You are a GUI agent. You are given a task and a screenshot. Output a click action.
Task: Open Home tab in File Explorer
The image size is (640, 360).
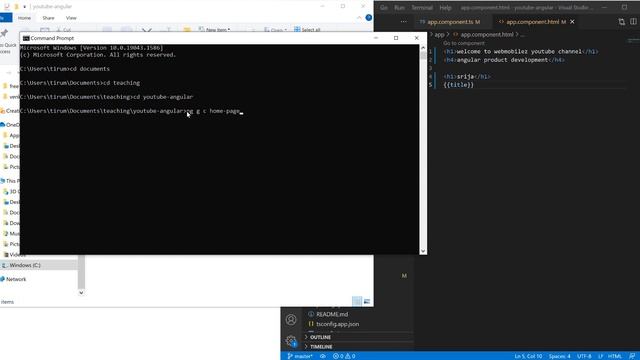(x=24, y=18)
